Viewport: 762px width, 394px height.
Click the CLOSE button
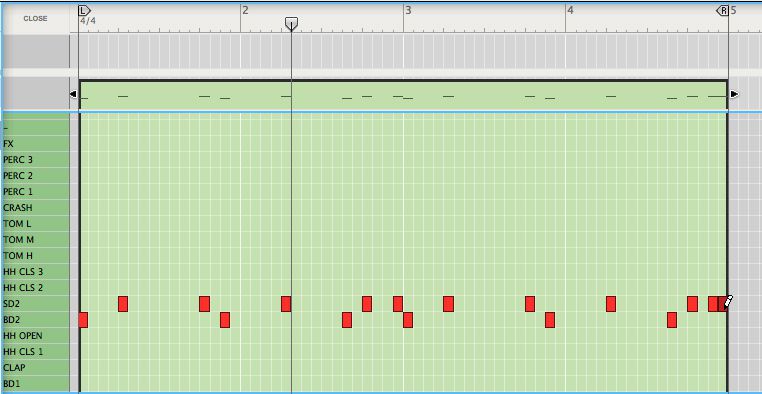pyautogui.click(x=35, y=18)
